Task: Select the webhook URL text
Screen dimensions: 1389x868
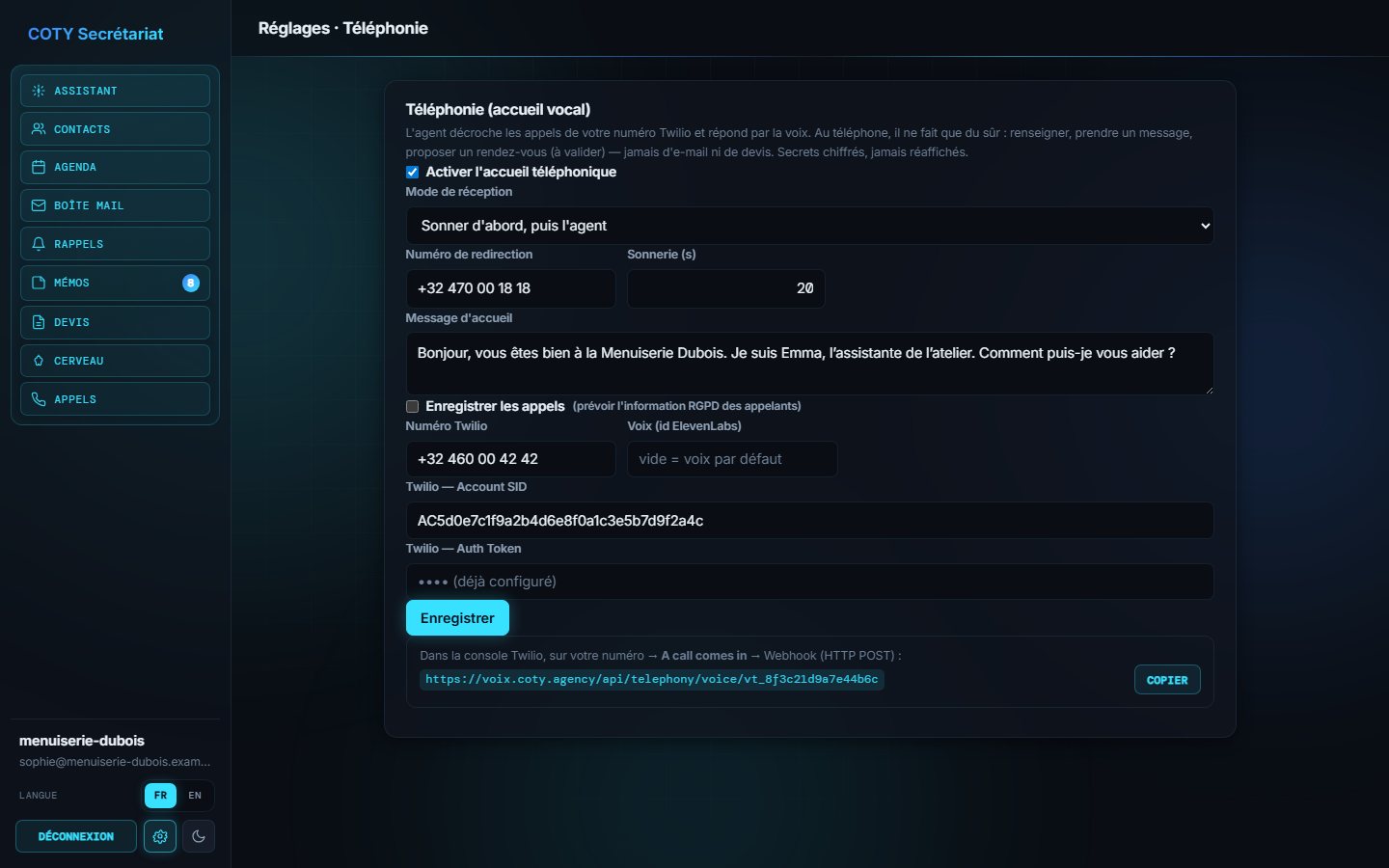Action: tap(651, 679)
